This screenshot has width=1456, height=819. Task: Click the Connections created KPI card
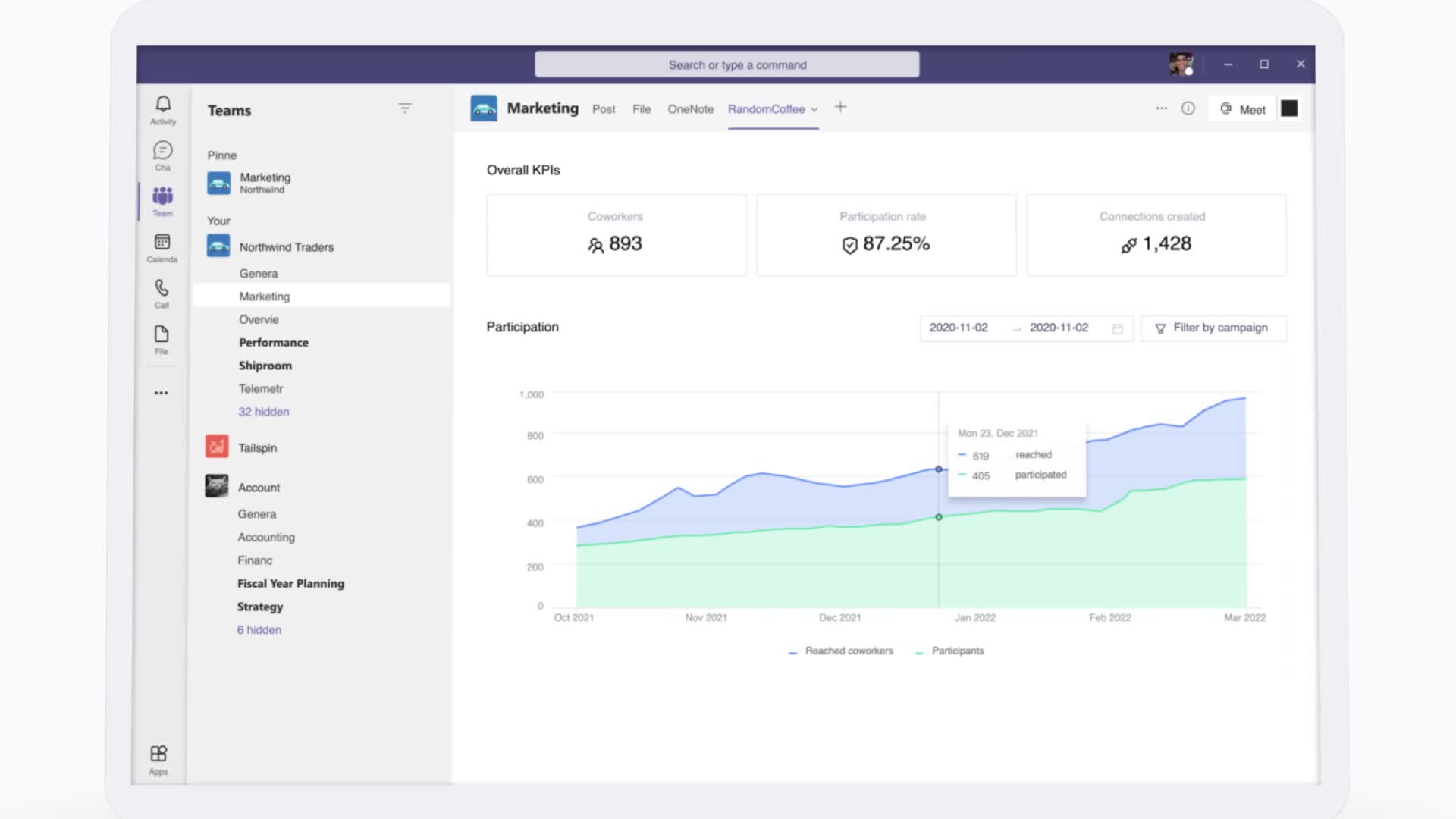pyautogui.click(x=1156, y=235)
